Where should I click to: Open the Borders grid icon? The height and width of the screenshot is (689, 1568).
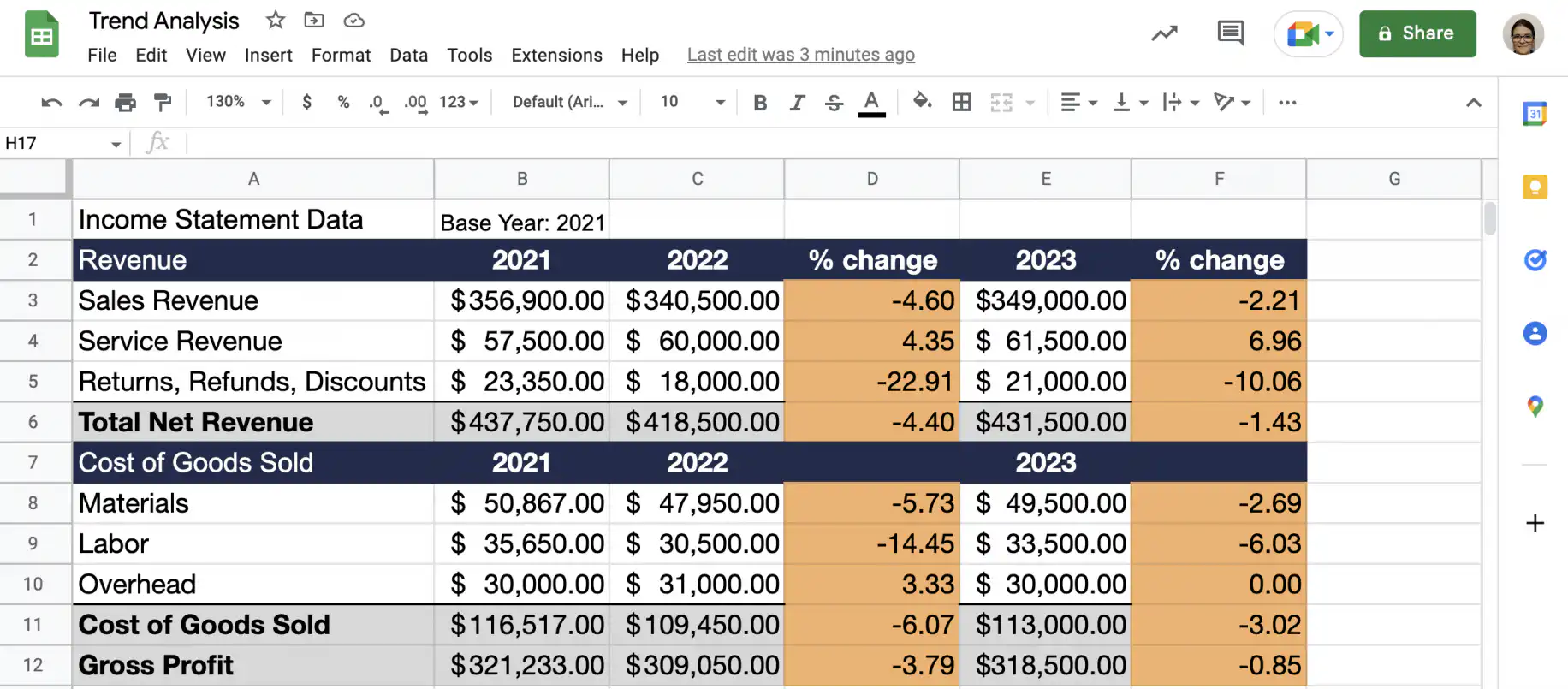pyautogui.click(x=961, y=103)
